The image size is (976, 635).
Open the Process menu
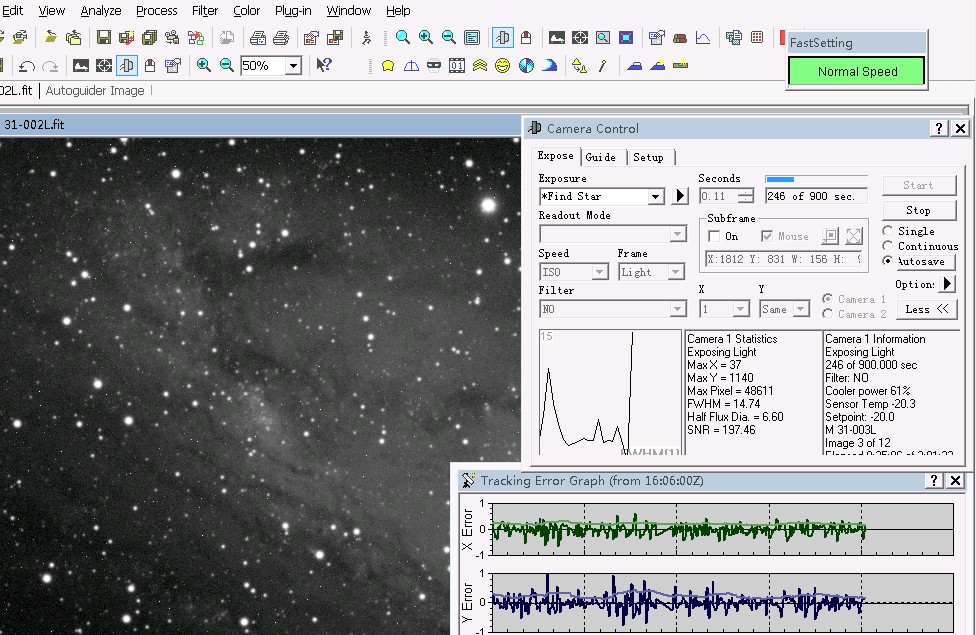coord(156,11)
